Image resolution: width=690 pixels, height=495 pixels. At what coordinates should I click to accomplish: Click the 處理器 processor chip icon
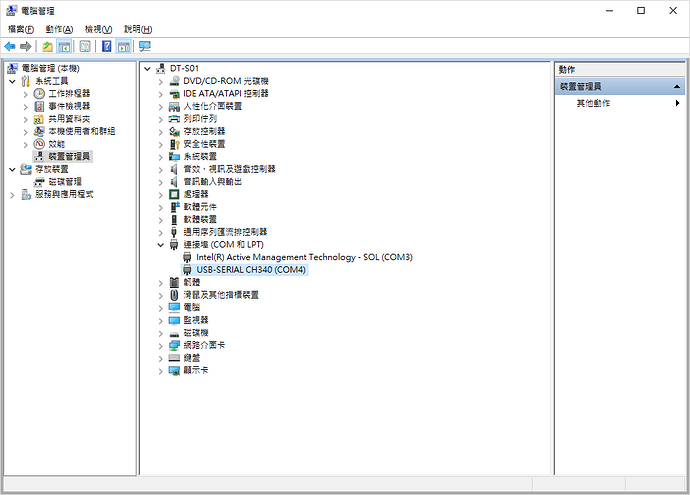tap(175, 194)
